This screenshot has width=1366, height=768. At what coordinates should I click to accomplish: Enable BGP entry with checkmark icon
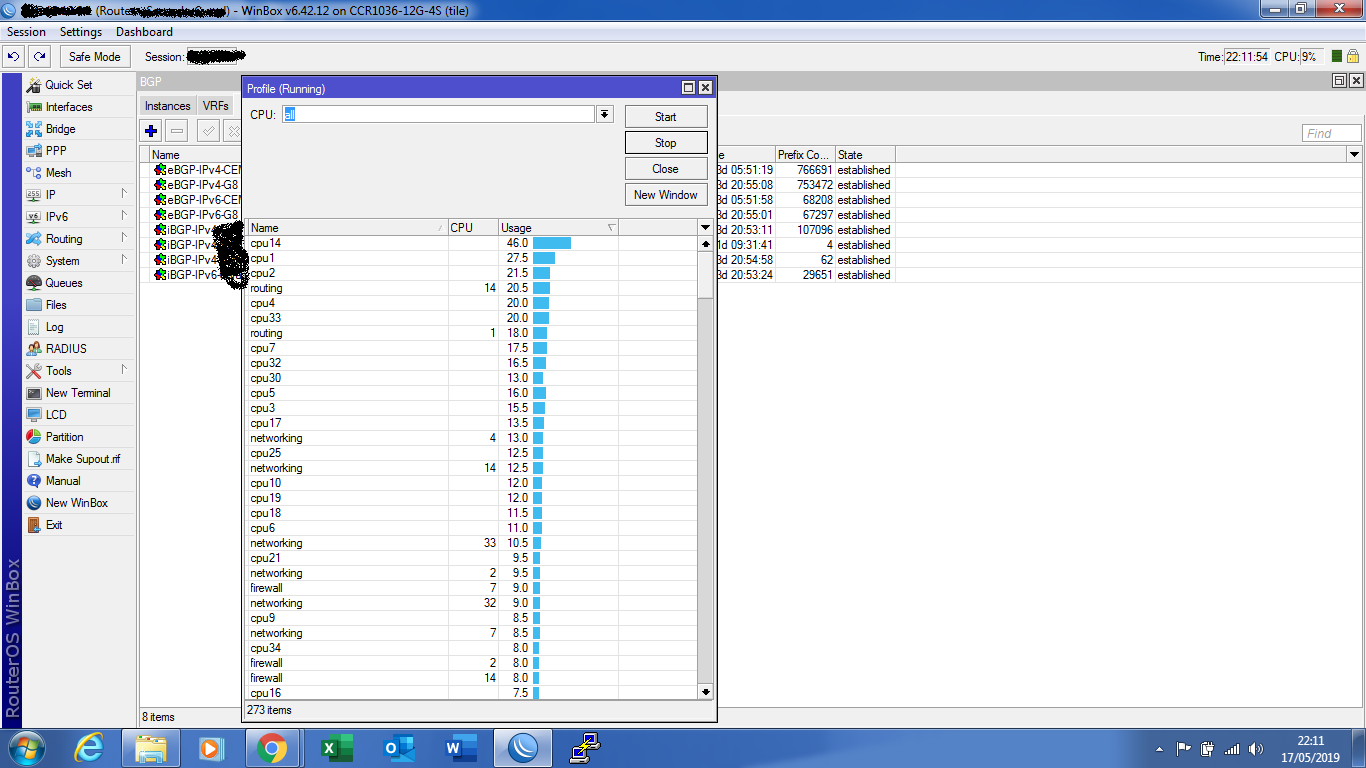209,131
